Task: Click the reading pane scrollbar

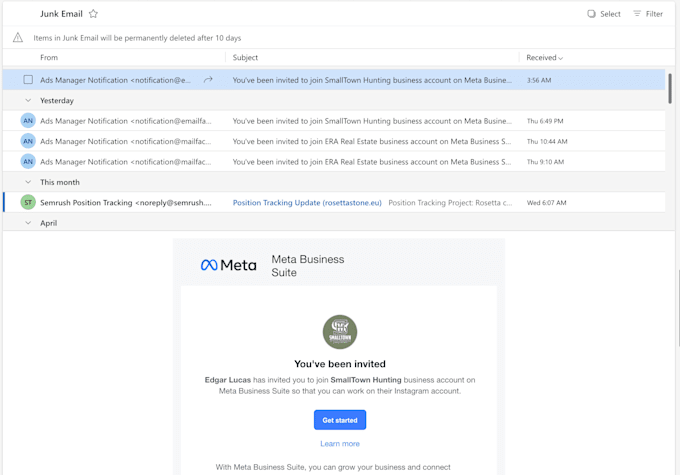Action: [678, 308]
